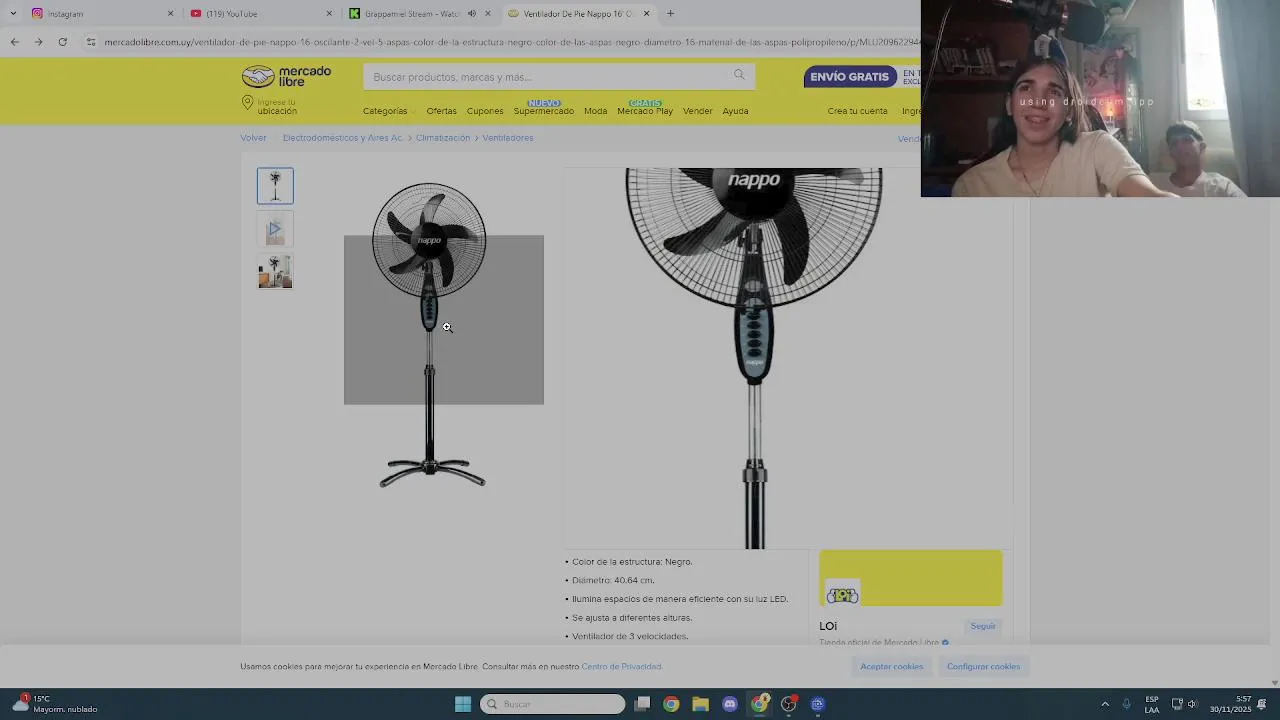Screen dimensions: 1280x720
Task: Open Mercado Play link
Action: [645, 111]
